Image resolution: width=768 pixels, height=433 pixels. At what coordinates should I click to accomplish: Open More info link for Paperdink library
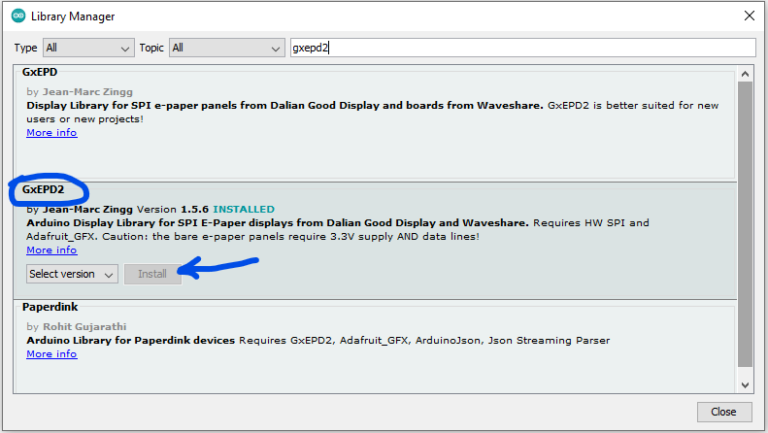51,354
